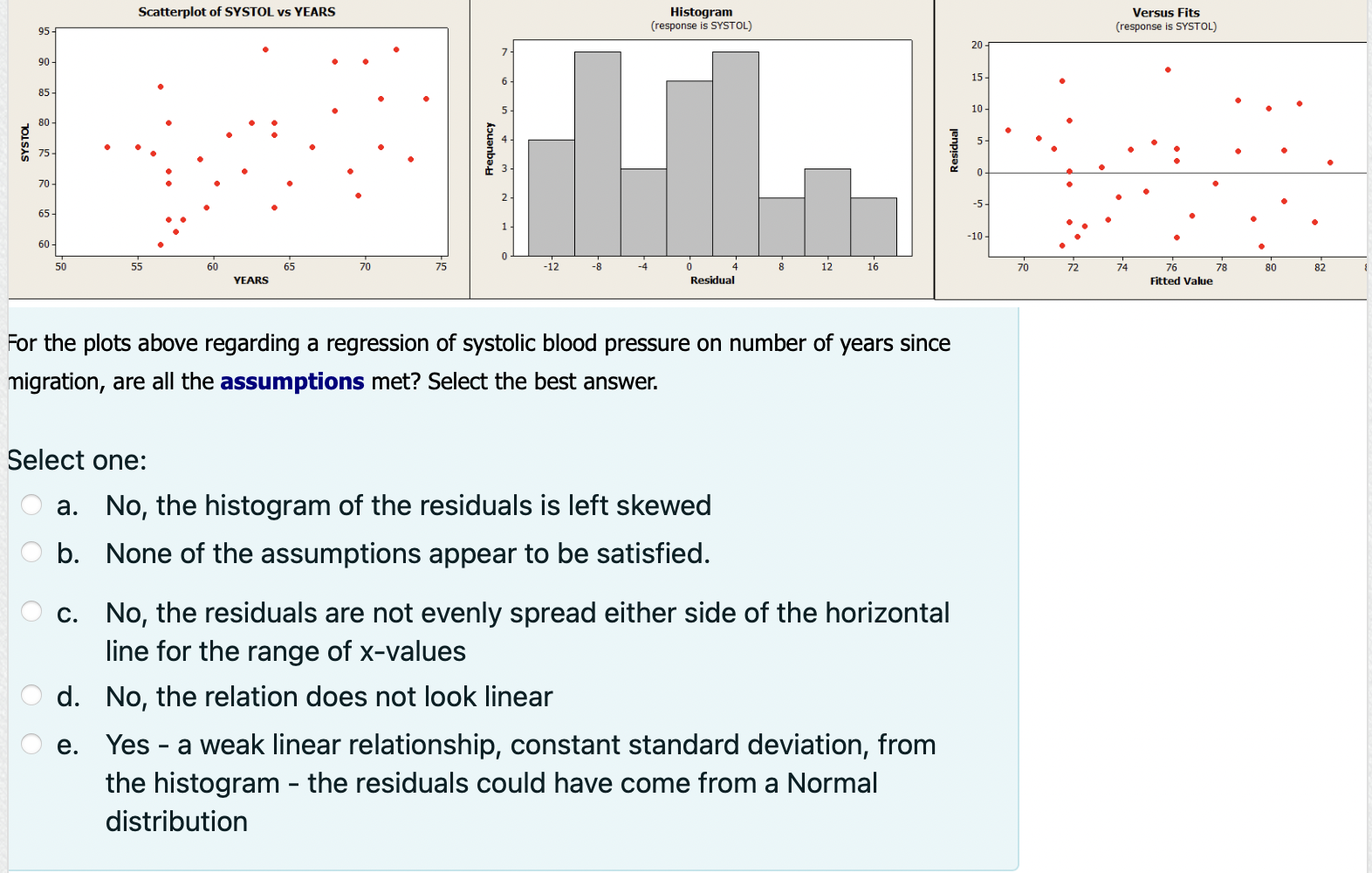This screenshot has height=873, width=1372.
Task: Click the YEARS axis label
Action: tap(250, 279)
